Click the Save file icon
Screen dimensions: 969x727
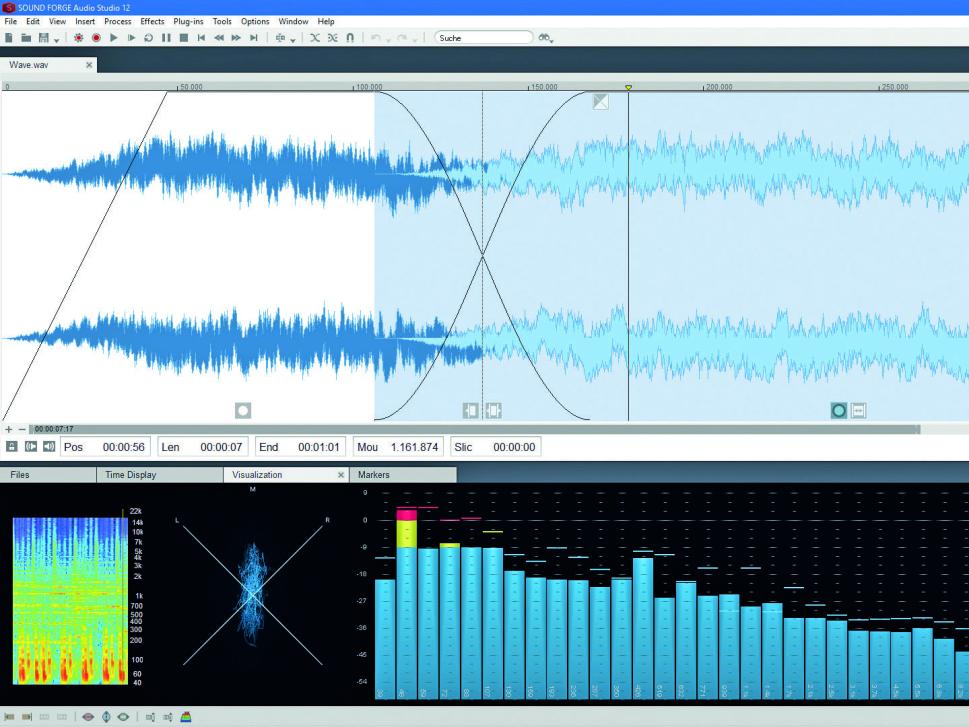click(x=43, y=38)
